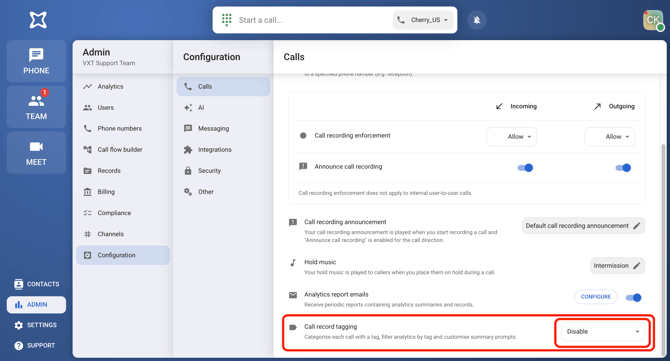
Task: Open SETTINGS gear item
Action: [36, 325]
